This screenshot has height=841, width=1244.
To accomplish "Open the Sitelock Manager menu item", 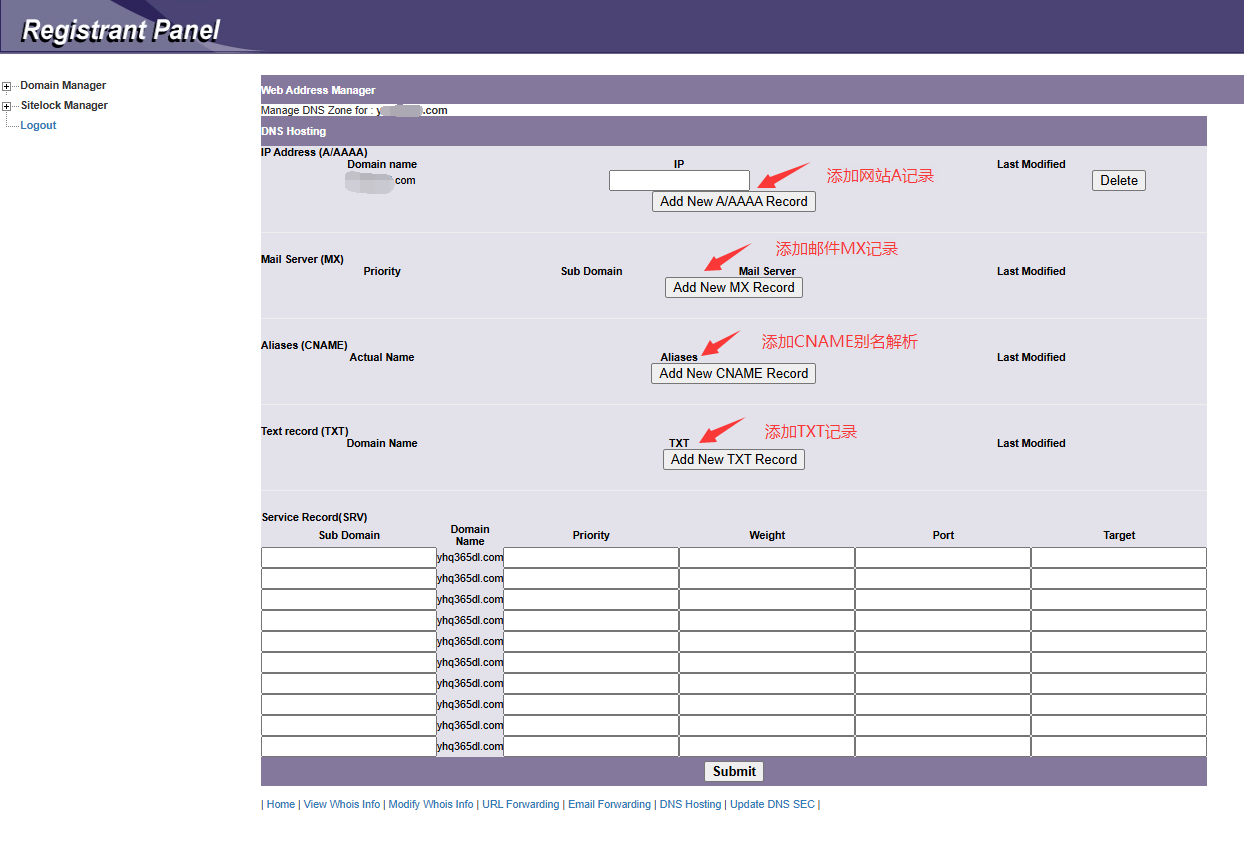I will [64, 106].
